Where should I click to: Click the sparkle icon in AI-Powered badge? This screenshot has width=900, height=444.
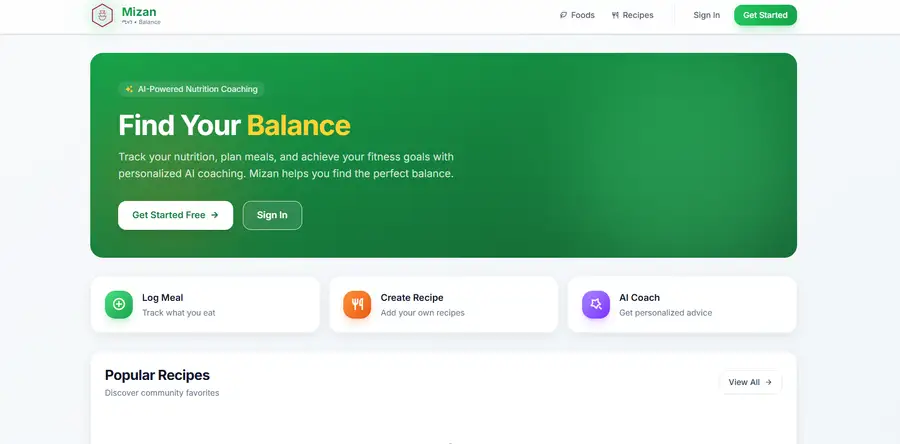pos(129,89)
